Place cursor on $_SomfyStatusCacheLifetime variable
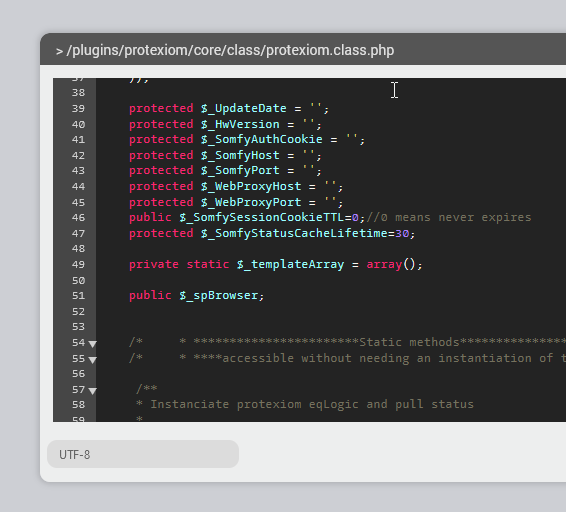The image size is (566, 512). (294, 233)
